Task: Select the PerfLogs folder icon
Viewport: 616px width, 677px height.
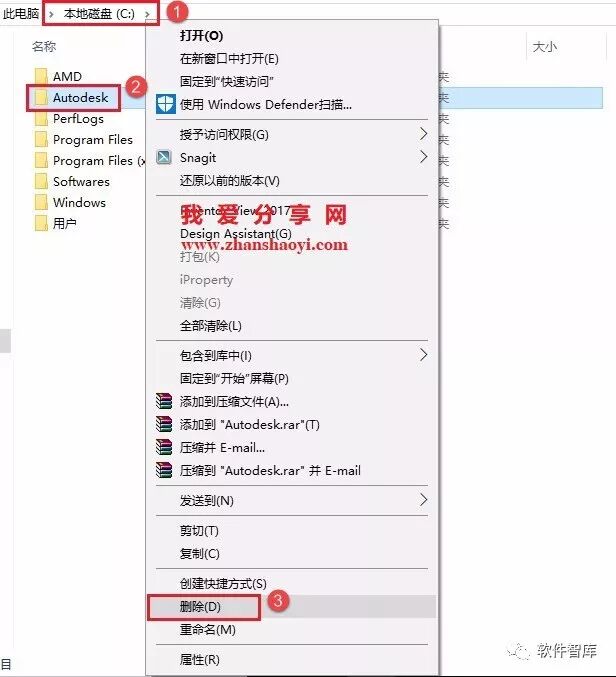Action: pos(41,118)
